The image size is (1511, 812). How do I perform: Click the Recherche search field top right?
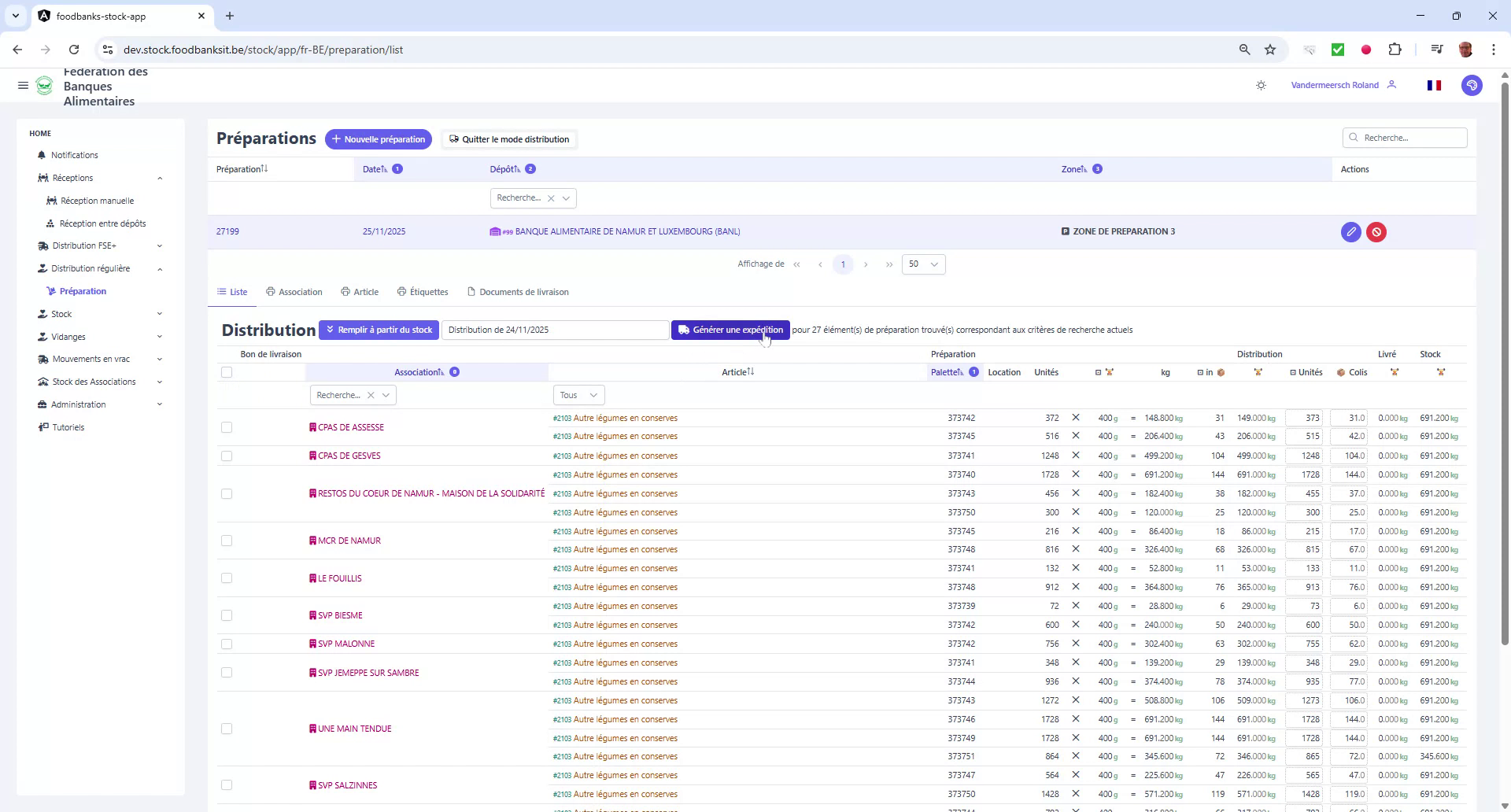click(x=1405, y=137)
